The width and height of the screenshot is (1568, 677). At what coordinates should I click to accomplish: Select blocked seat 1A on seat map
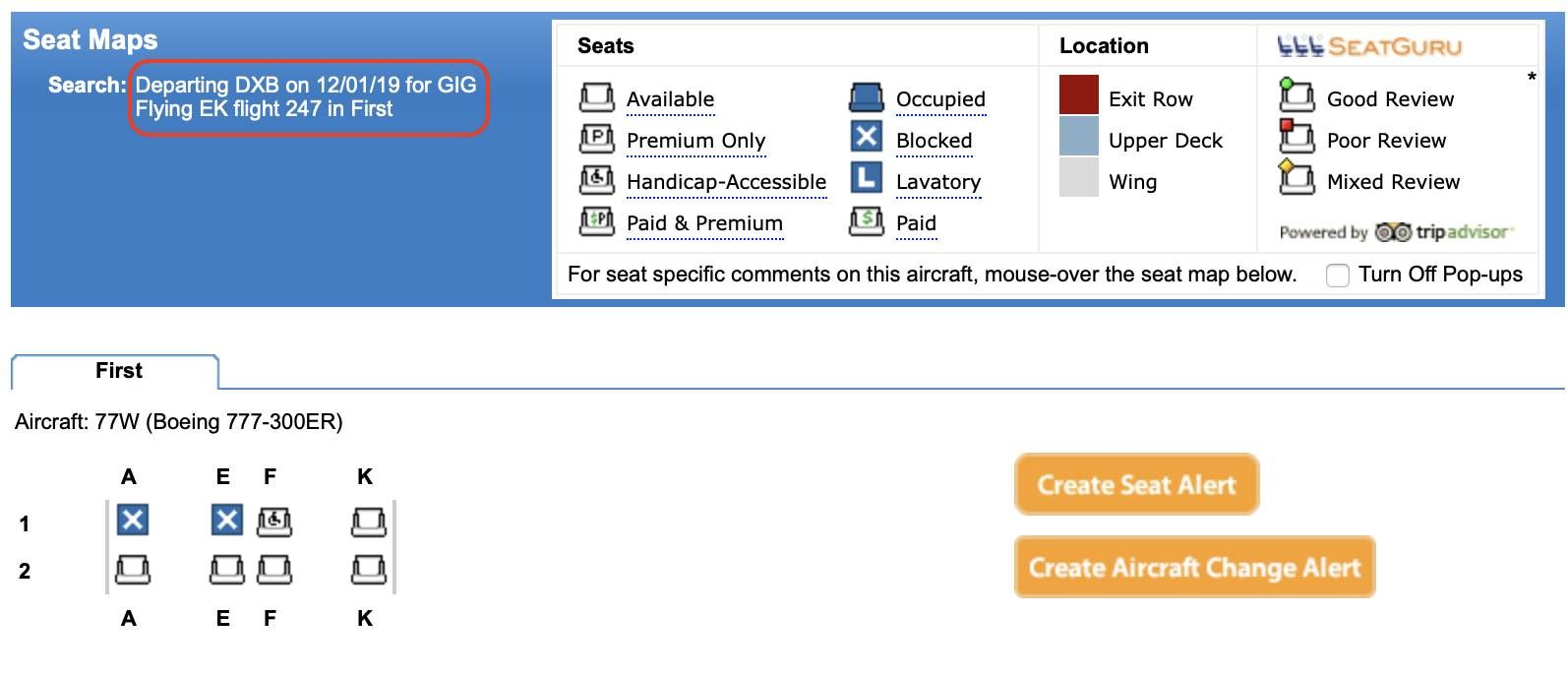pos(133,520)
